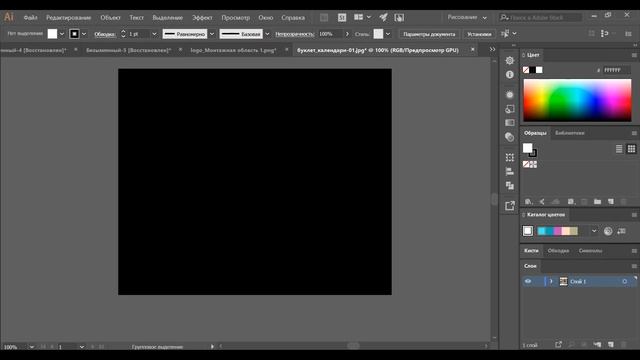Open the Pathfinder panel icon
Screen dimensions: 640x360
[x=509, y=186]
